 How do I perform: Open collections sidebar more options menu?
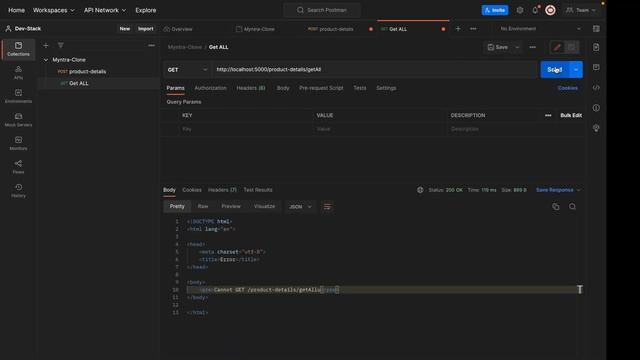click(x=151, y=45)
